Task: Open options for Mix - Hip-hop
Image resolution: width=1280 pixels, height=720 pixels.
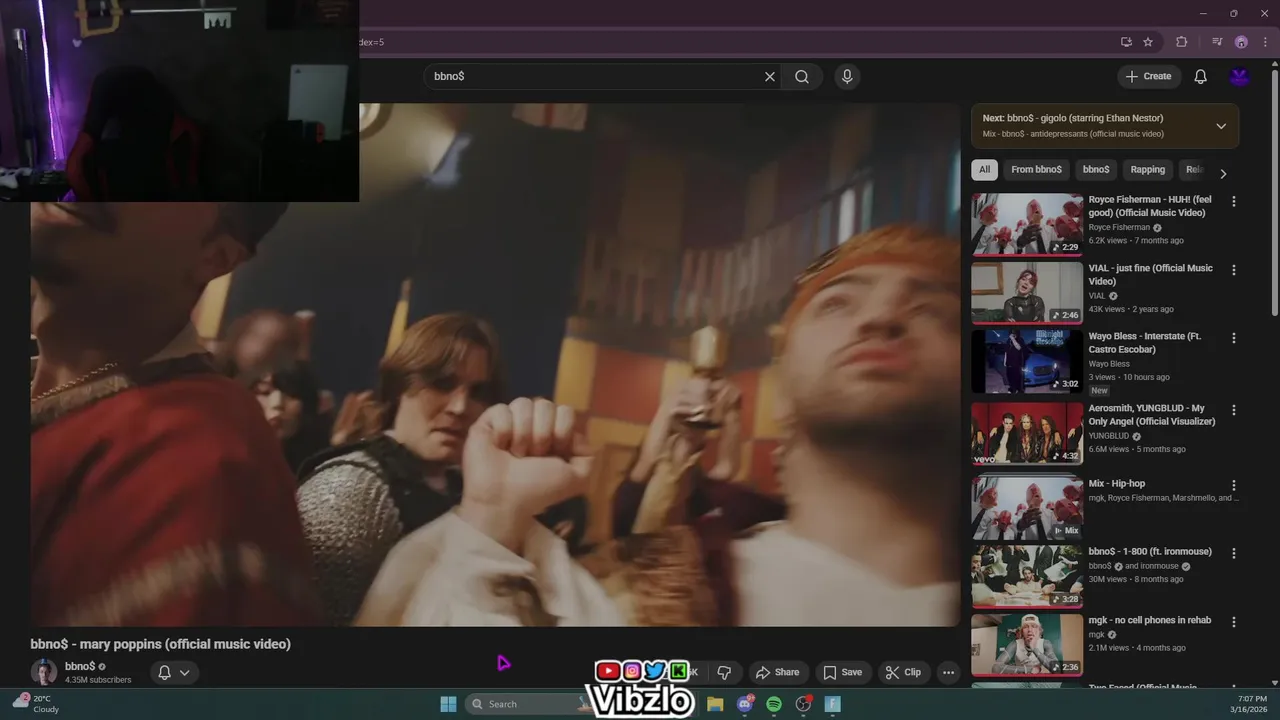Action: pos(1233,485)
